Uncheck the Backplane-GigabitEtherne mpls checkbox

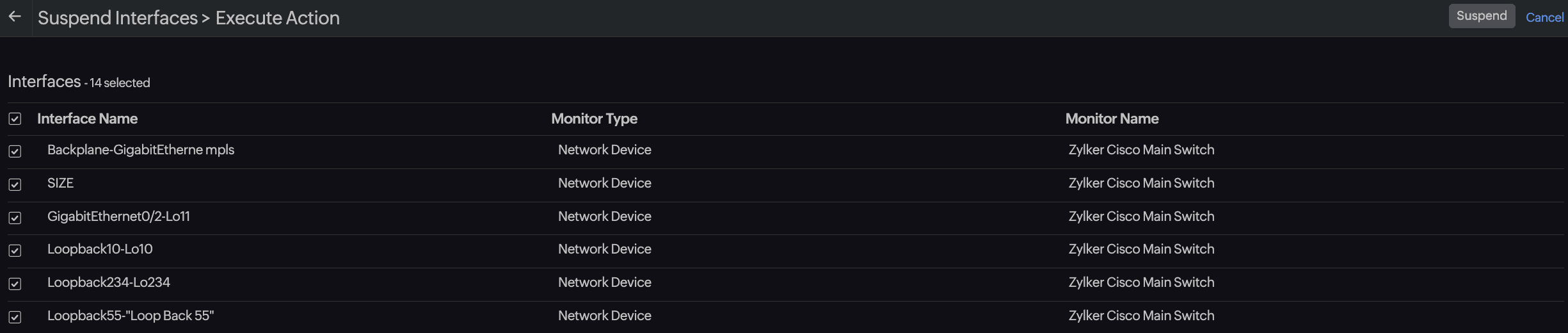[x=15, y=152]
